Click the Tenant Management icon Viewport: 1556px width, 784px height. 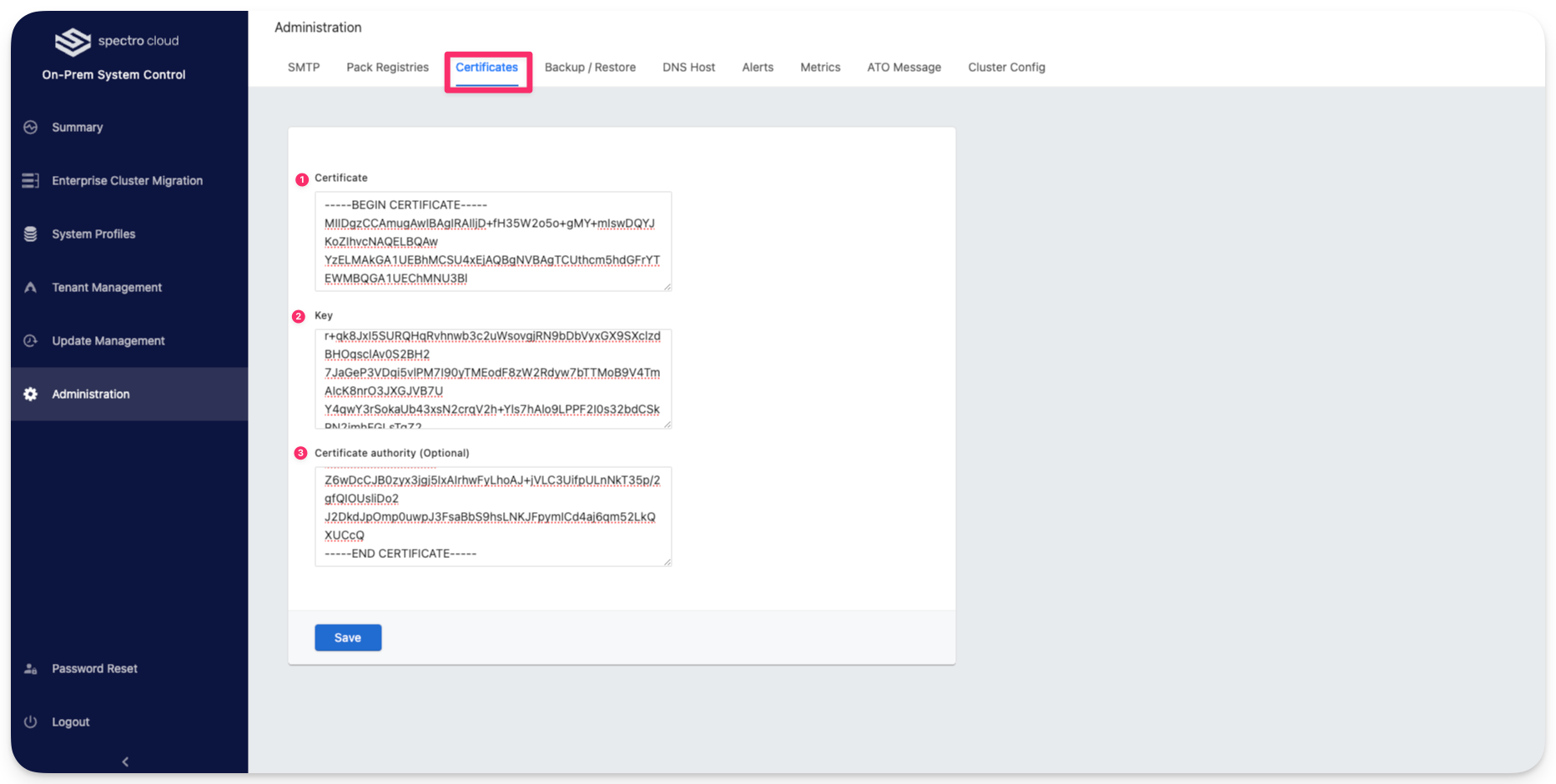[31, 288]
